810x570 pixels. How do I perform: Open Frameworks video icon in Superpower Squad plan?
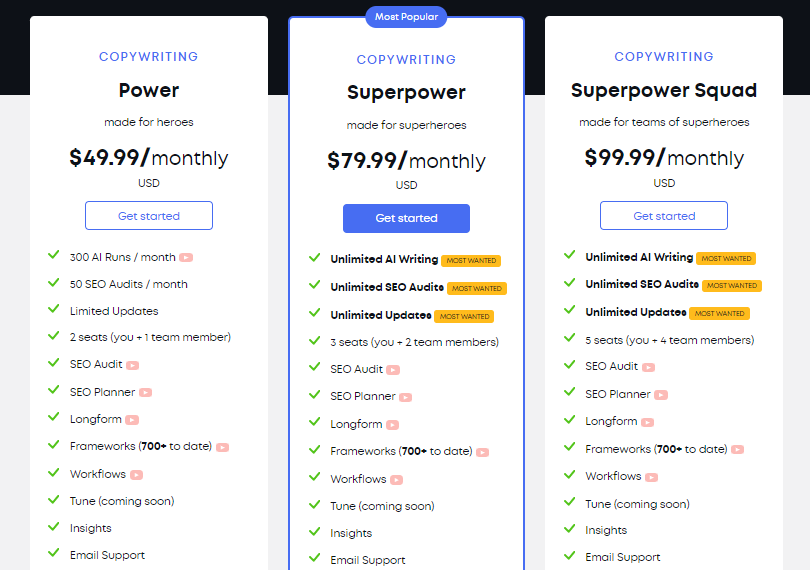pyautogui.click(x=738, y=450)
